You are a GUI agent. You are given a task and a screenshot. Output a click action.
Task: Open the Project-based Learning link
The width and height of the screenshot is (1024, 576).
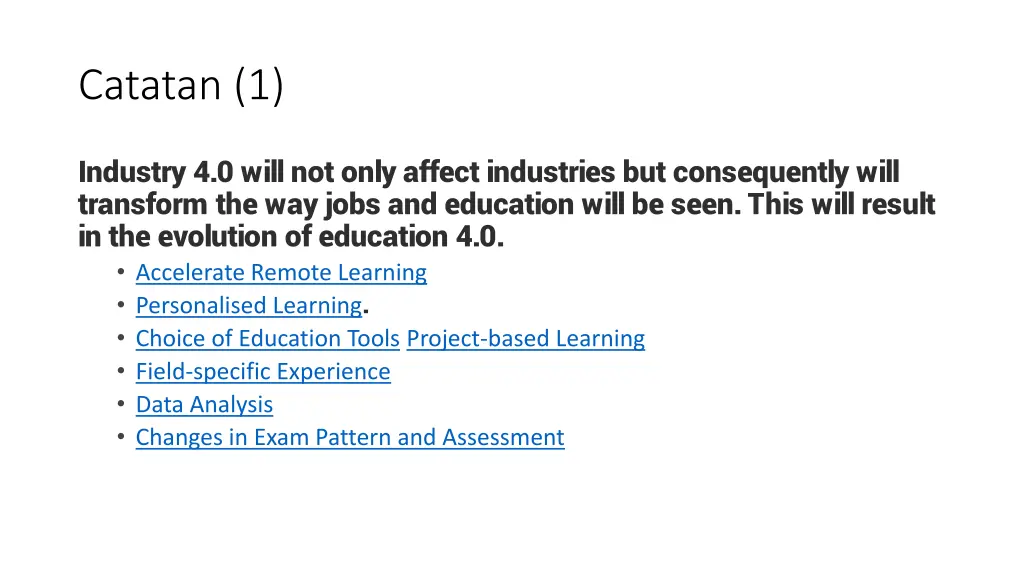click(x=526, y=338)
